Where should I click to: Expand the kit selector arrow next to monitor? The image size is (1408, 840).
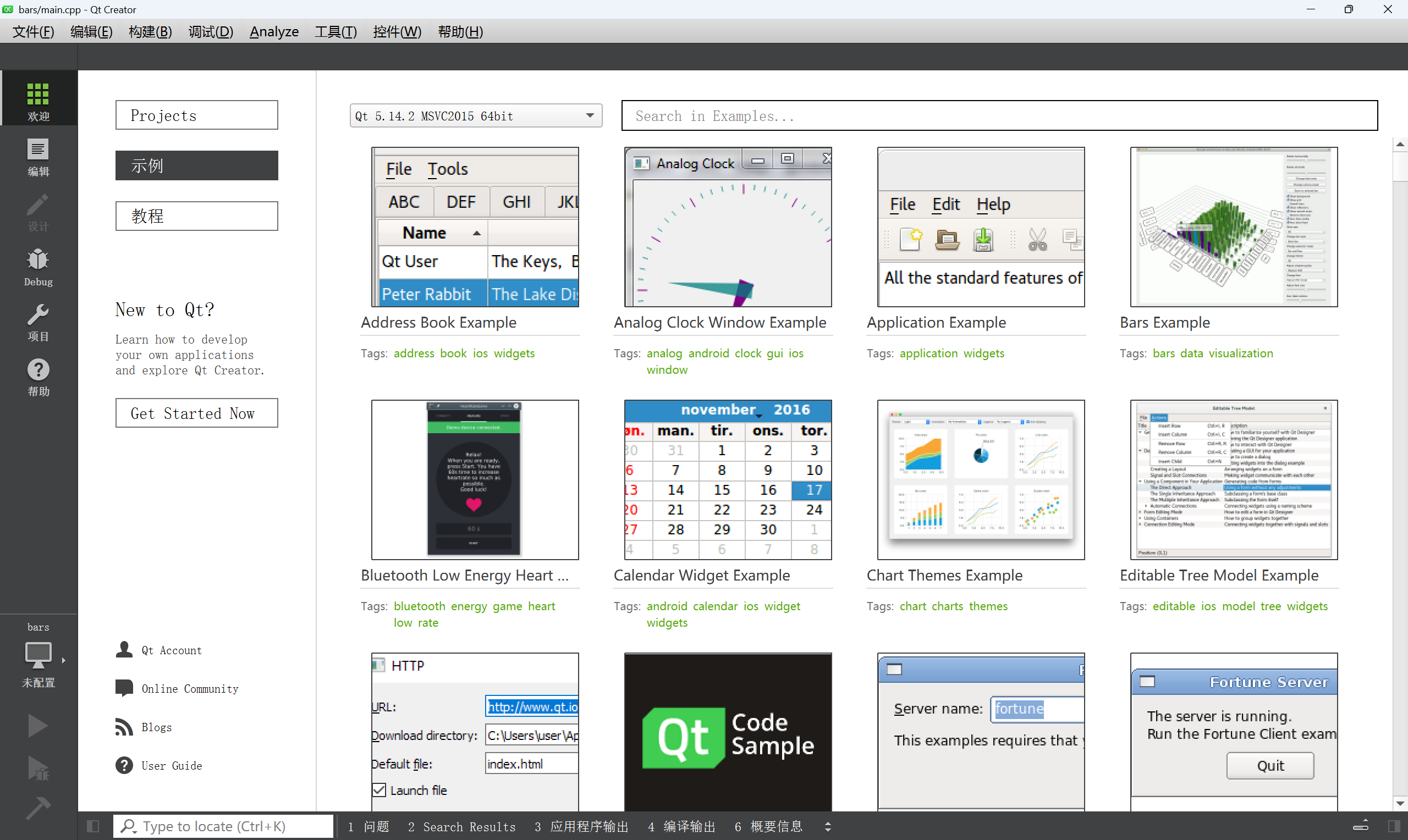(63, 660)
